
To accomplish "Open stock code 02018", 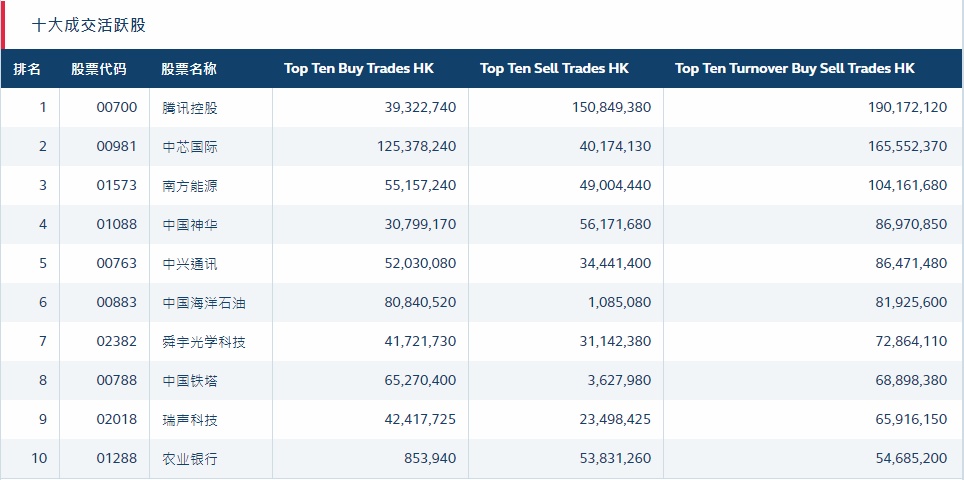I will [117, 420].
